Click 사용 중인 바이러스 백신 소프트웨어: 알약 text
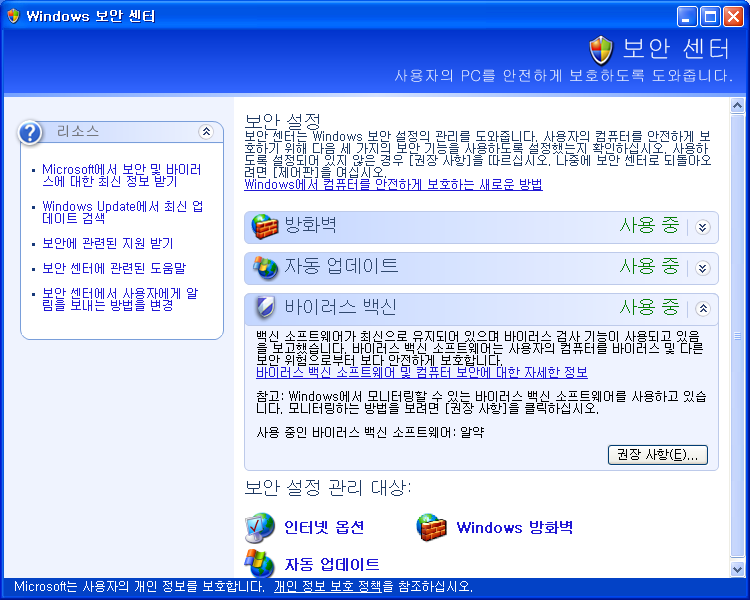The image size is (750, 600). point(370,433)
